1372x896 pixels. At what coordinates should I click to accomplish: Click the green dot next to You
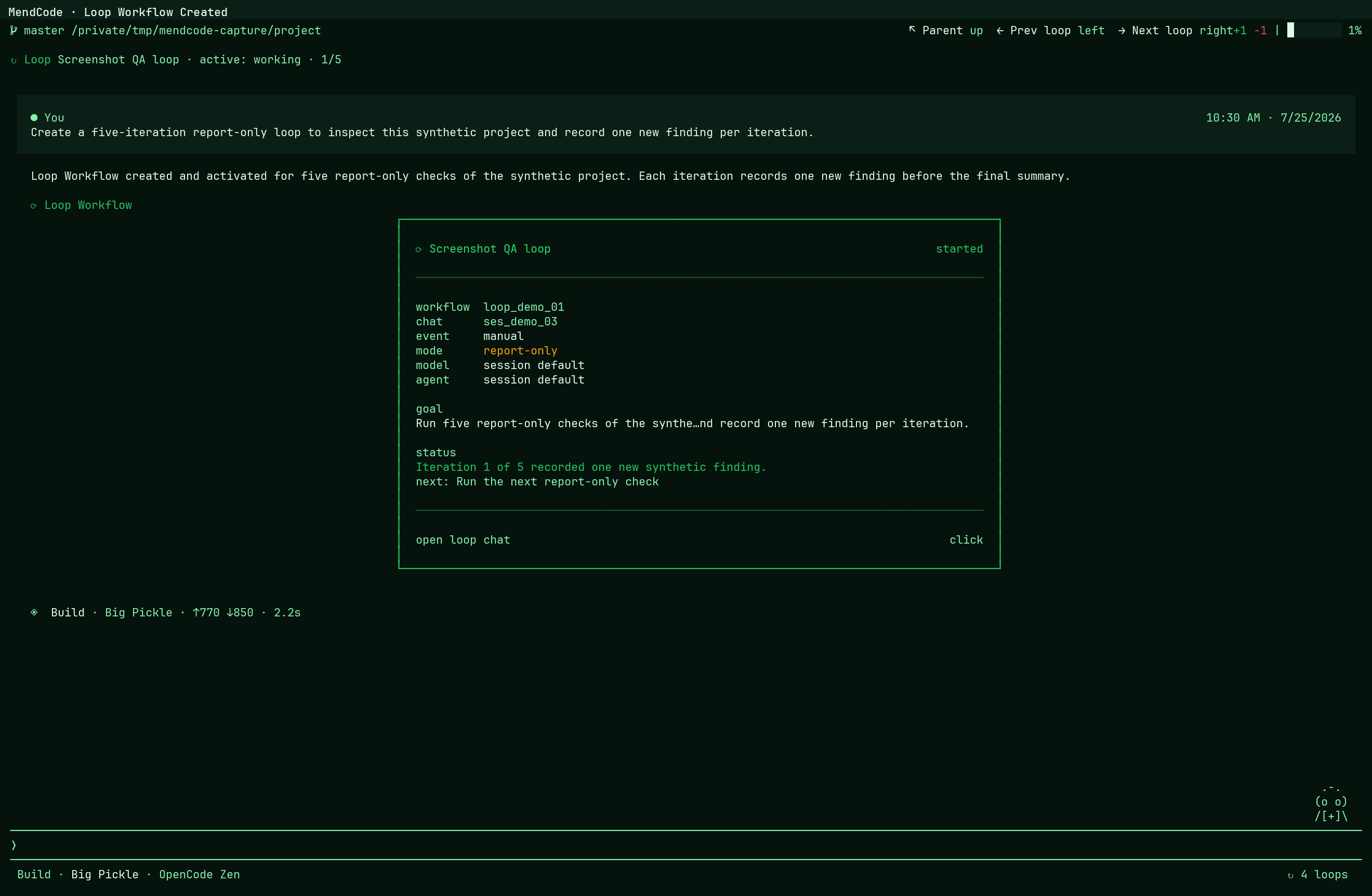pyautogui.click(x=34, y=117)
